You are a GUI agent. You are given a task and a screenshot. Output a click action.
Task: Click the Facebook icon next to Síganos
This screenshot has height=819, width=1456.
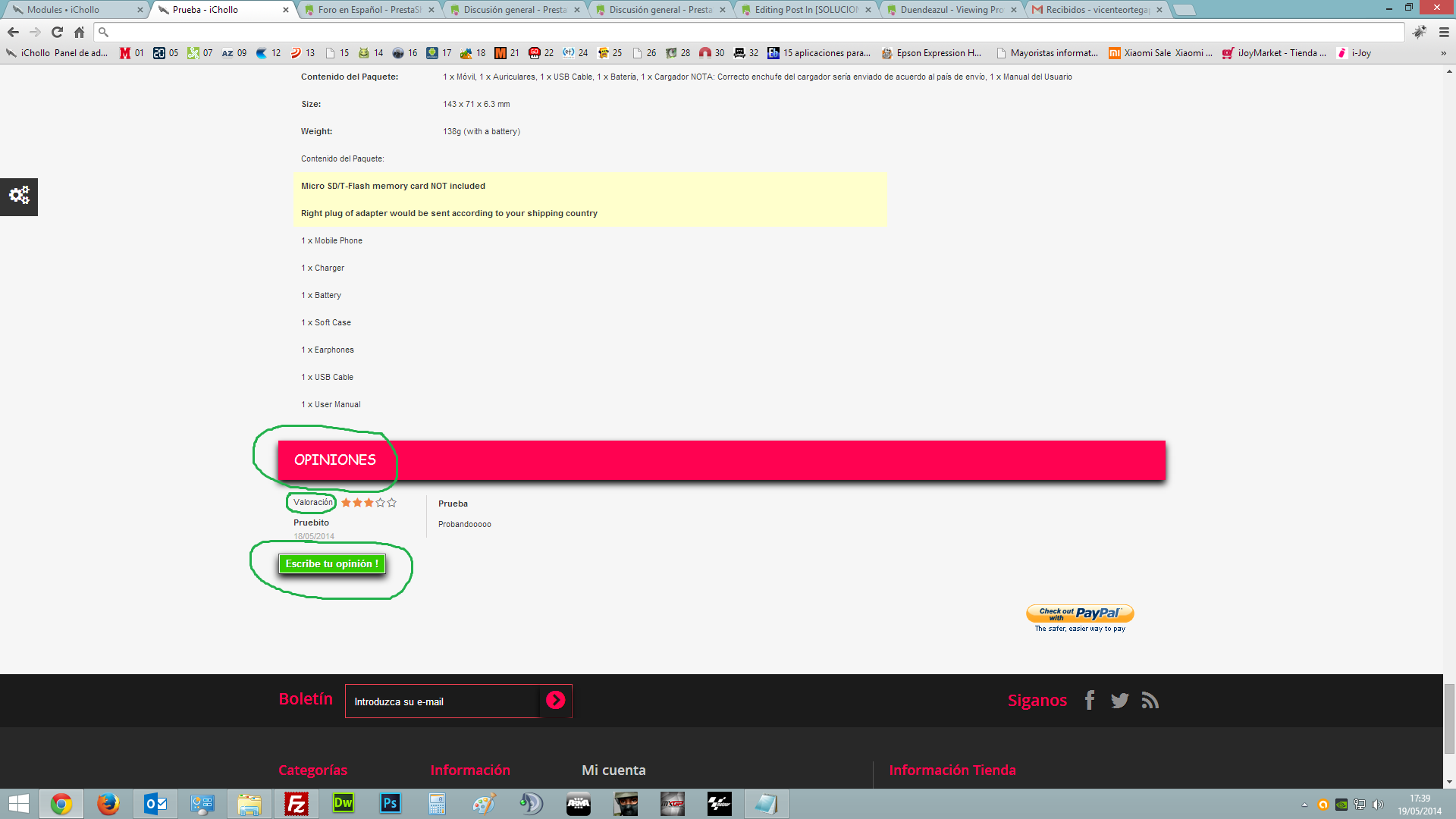1090,700
